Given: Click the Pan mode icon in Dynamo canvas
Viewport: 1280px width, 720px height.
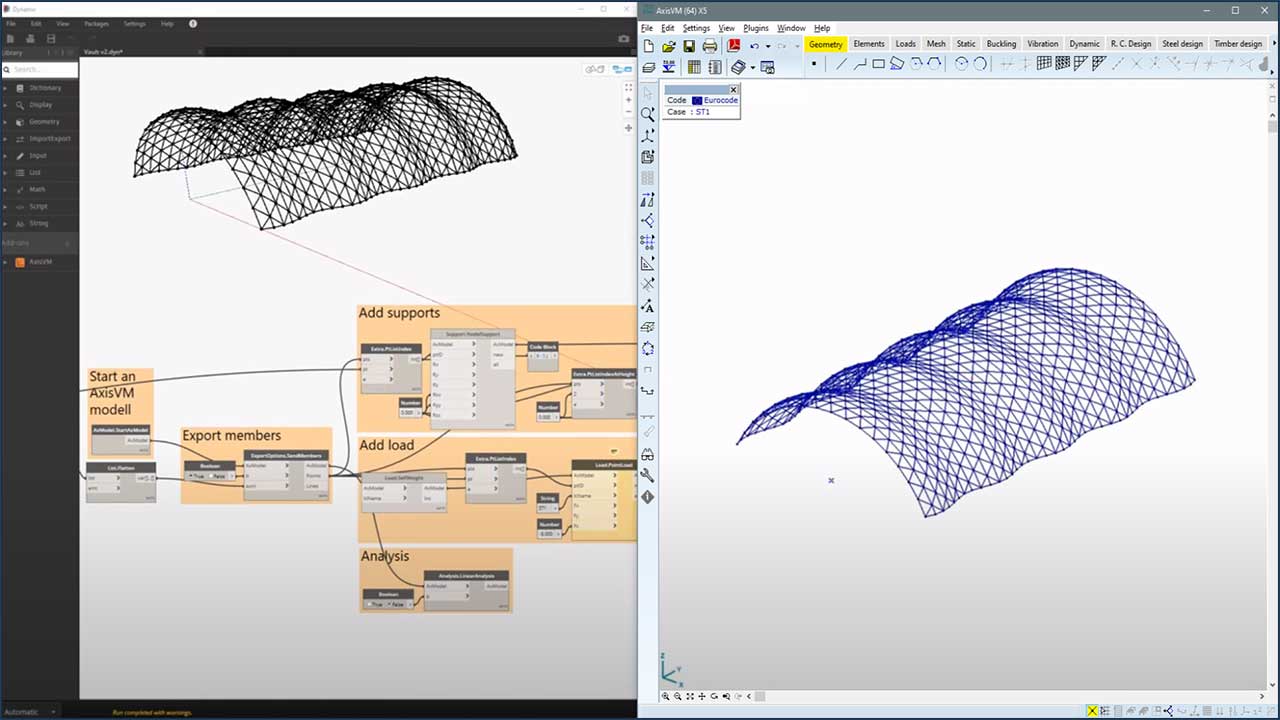Looking at the screenshot, I should click(x=628, y=128).
